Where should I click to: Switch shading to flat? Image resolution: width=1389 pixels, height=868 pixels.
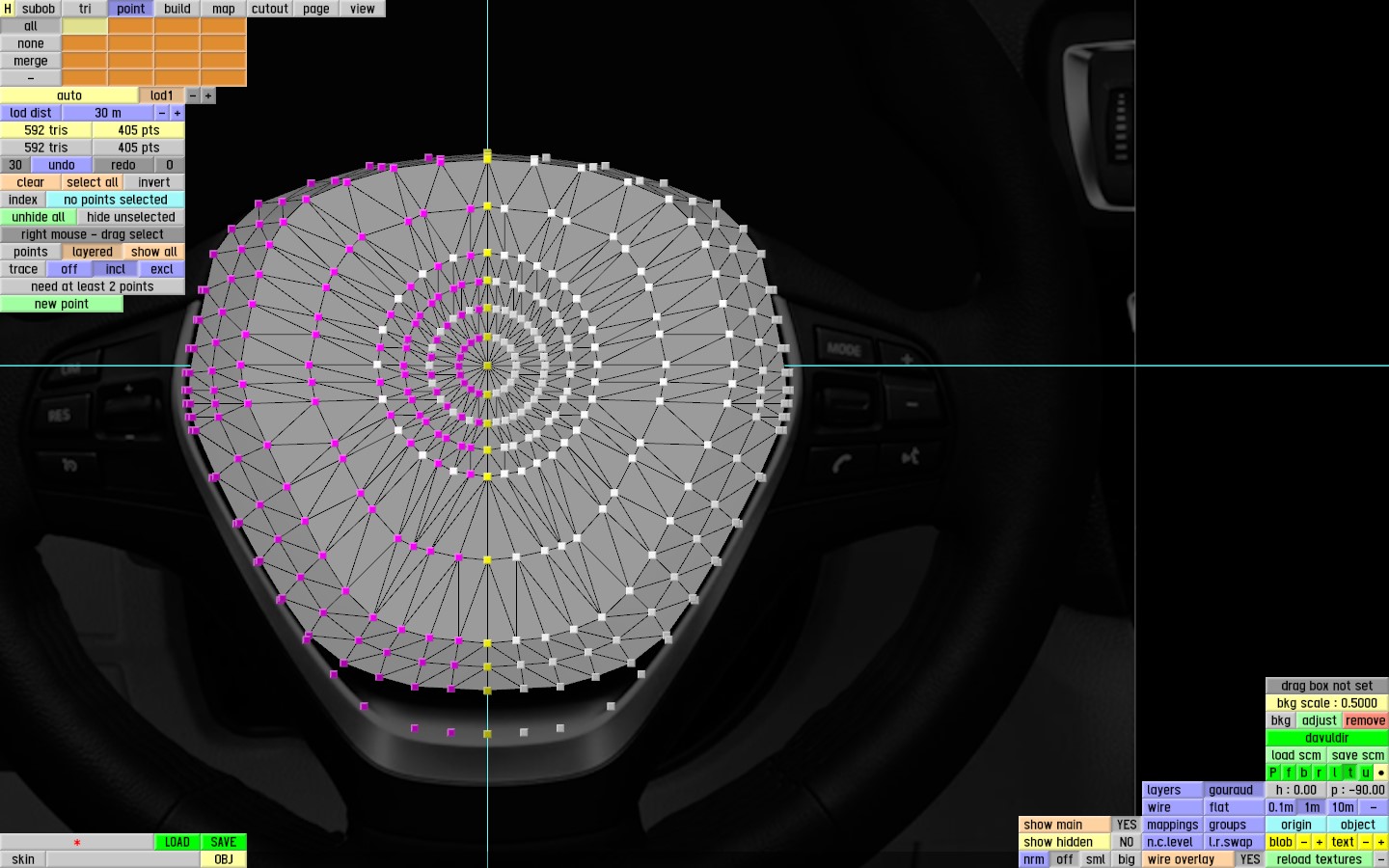coord(1235,807)
